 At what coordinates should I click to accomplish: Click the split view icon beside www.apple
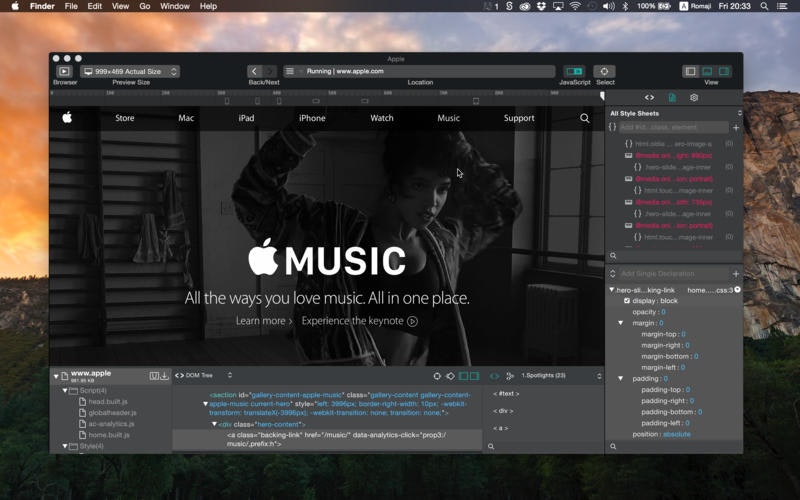pos(154,376)
